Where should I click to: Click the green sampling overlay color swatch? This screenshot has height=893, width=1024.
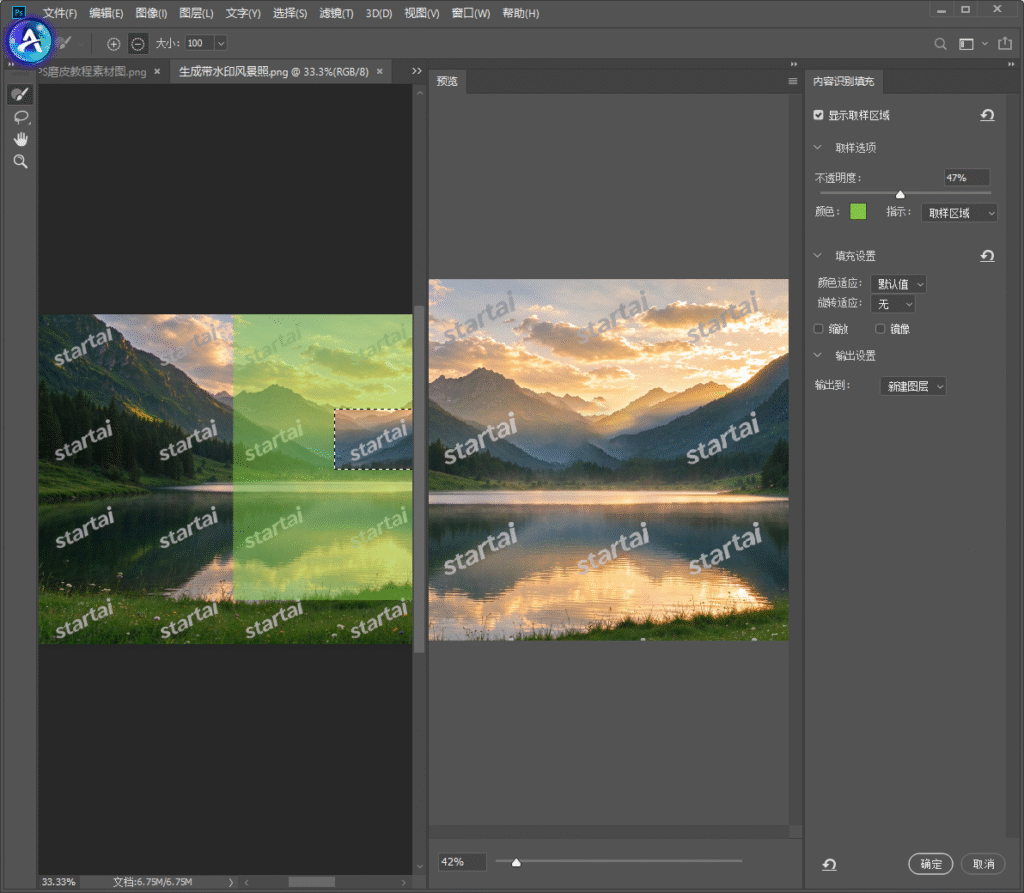[858, 212]
